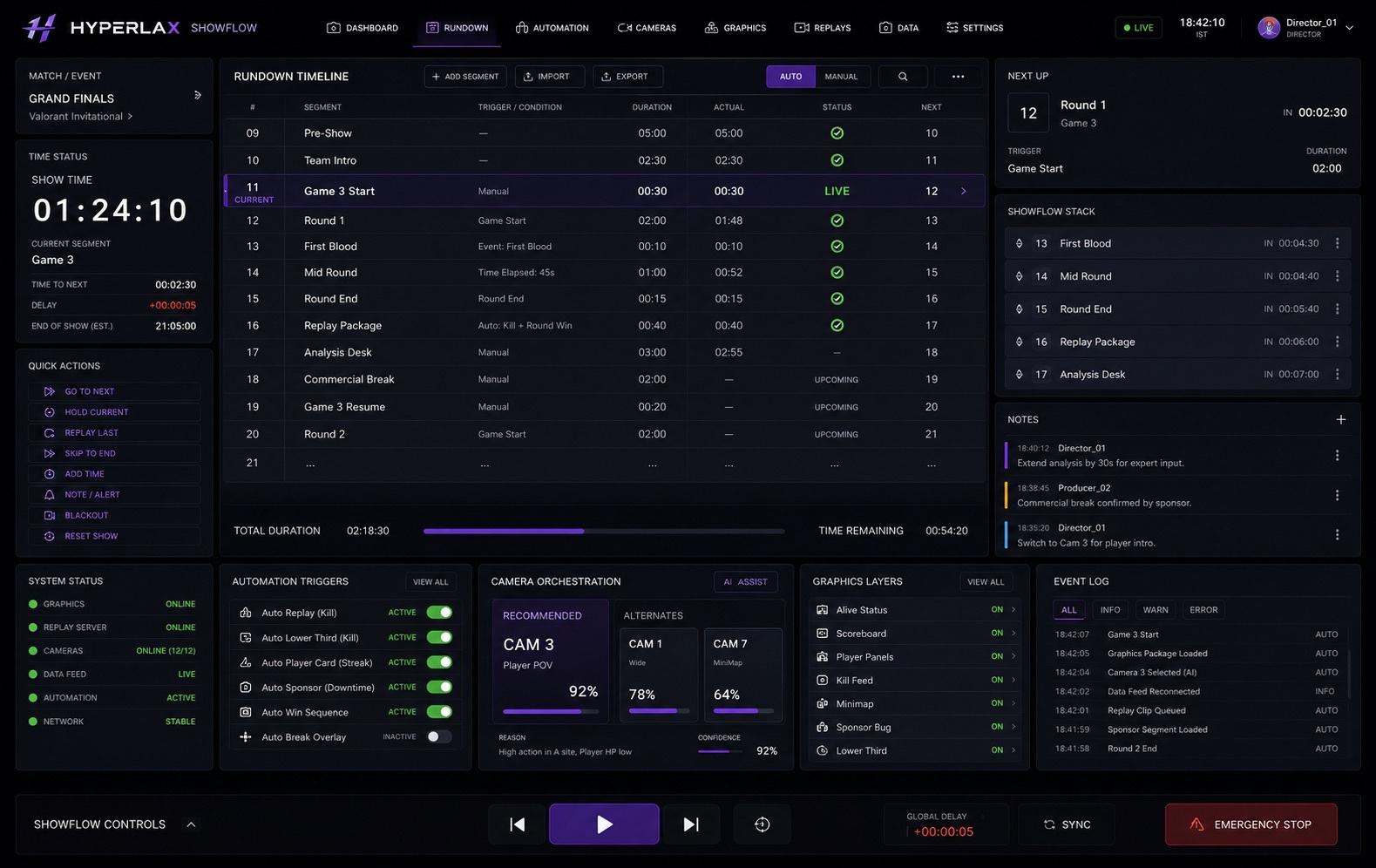
Task: Click the timer reset icon beside playback controls
Action: click(762, 824)
